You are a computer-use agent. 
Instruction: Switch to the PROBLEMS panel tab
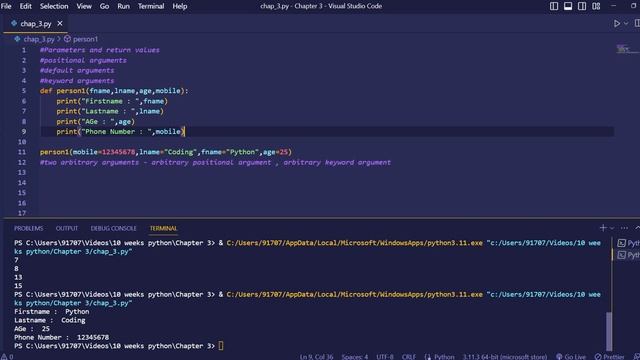[29, 228]
